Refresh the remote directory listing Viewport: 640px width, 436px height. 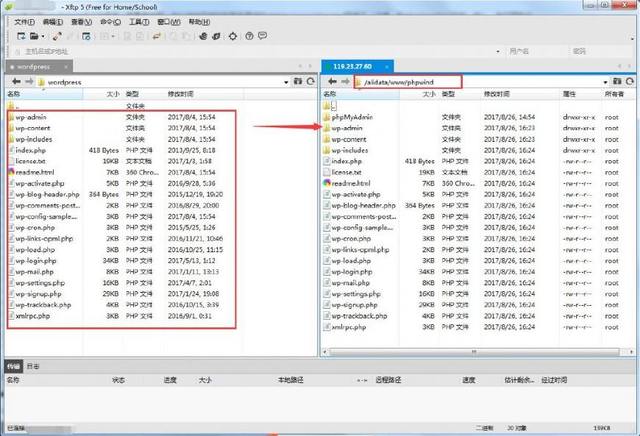631,82
